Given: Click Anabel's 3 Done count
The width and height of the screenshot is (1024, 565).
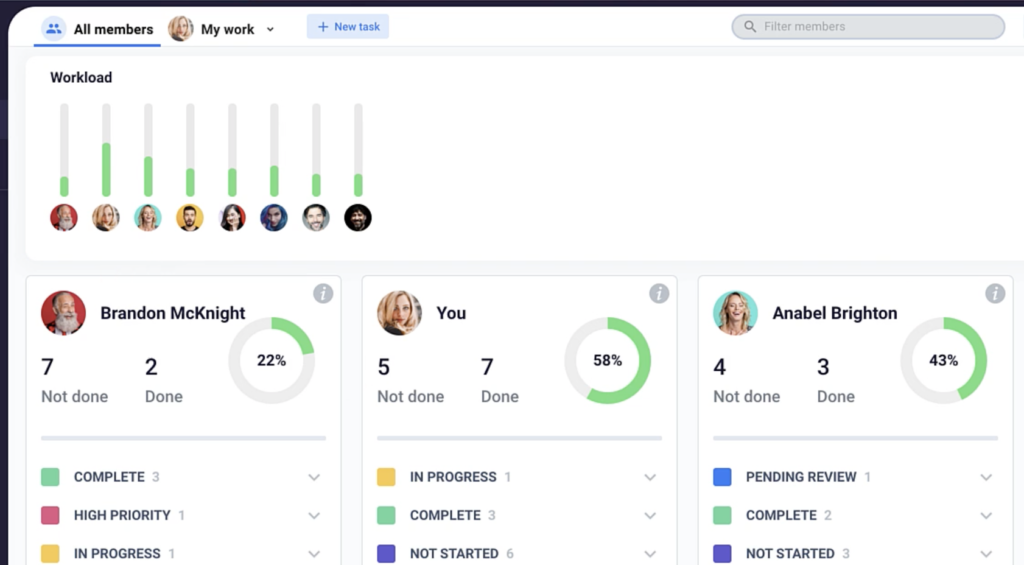Looking at the screenshot, I should pos(823,367).
